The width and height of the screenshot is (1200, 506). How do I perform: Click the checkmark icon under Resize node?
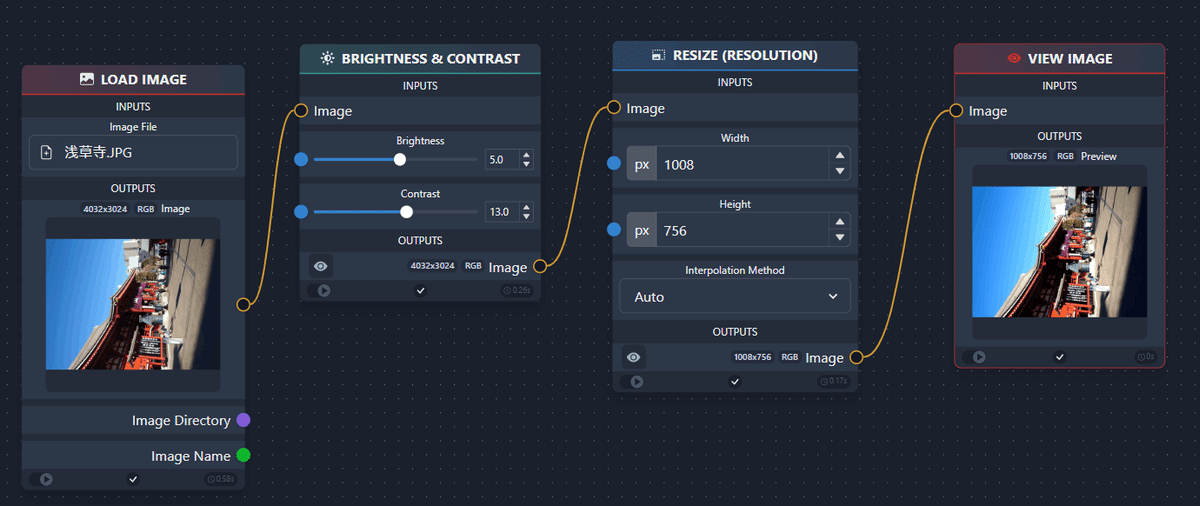click(x=735, y=381)
